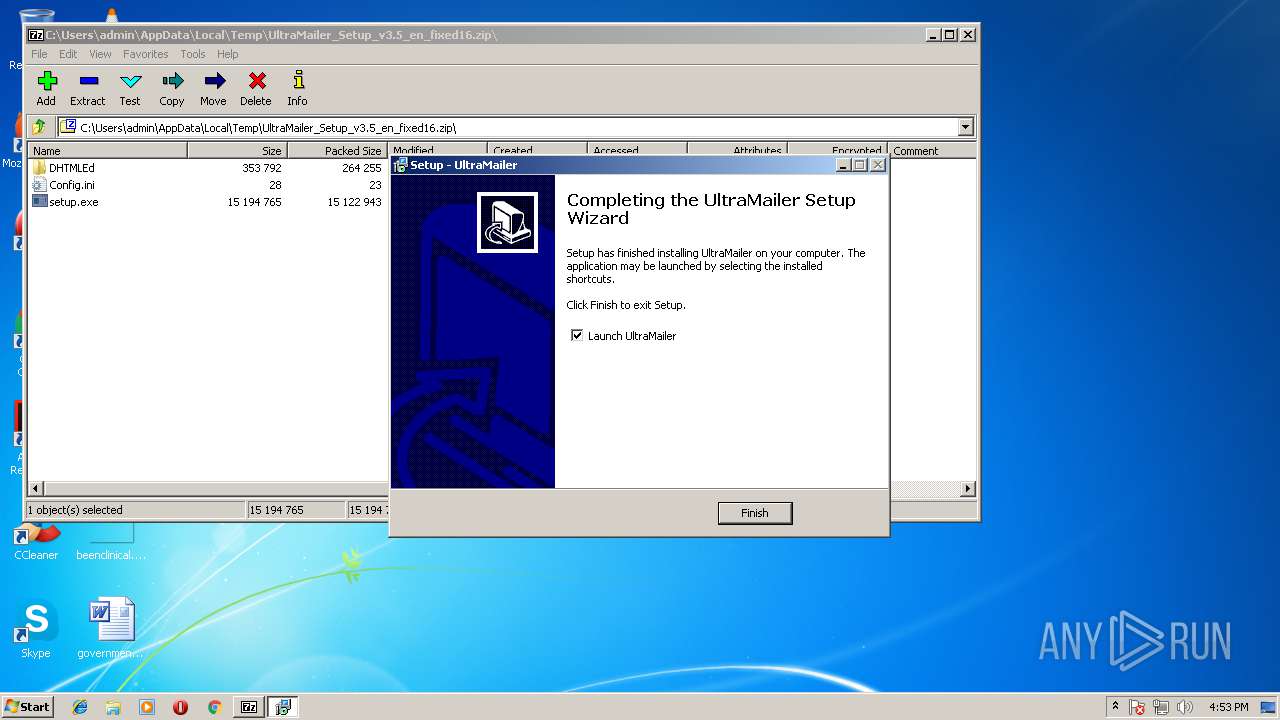
Task: Go up one folder level in 7-Zip
Action: tap(39, 127)
